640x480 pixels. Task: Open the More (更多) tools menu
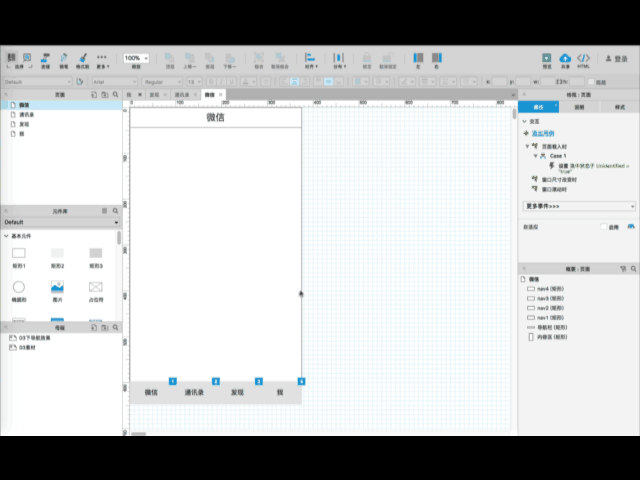coord(102,60)
